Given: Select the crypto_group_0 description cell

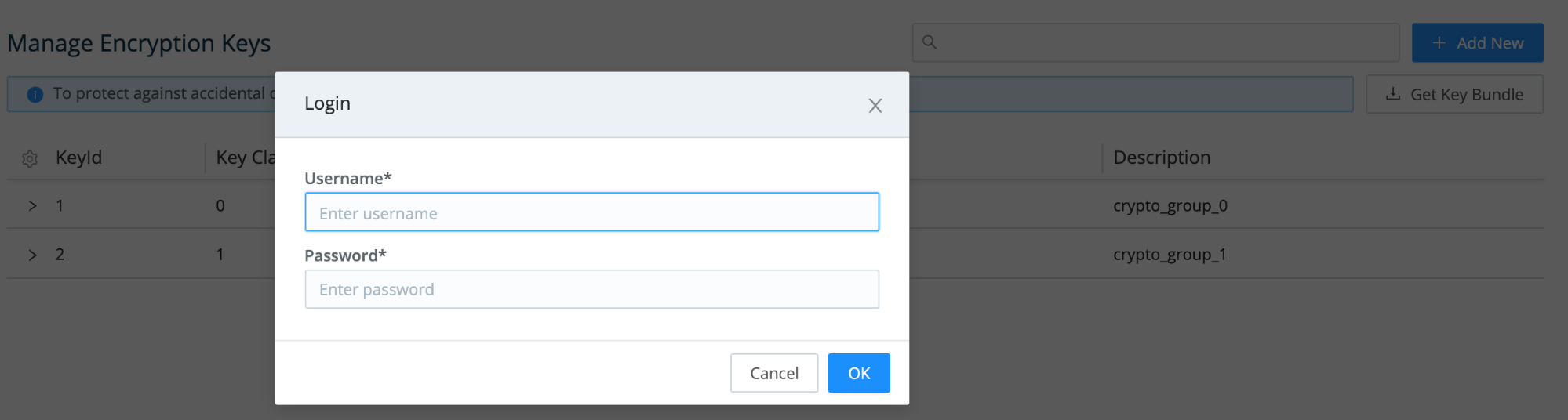Looking at the screenshot, I should click(1170, 205).
